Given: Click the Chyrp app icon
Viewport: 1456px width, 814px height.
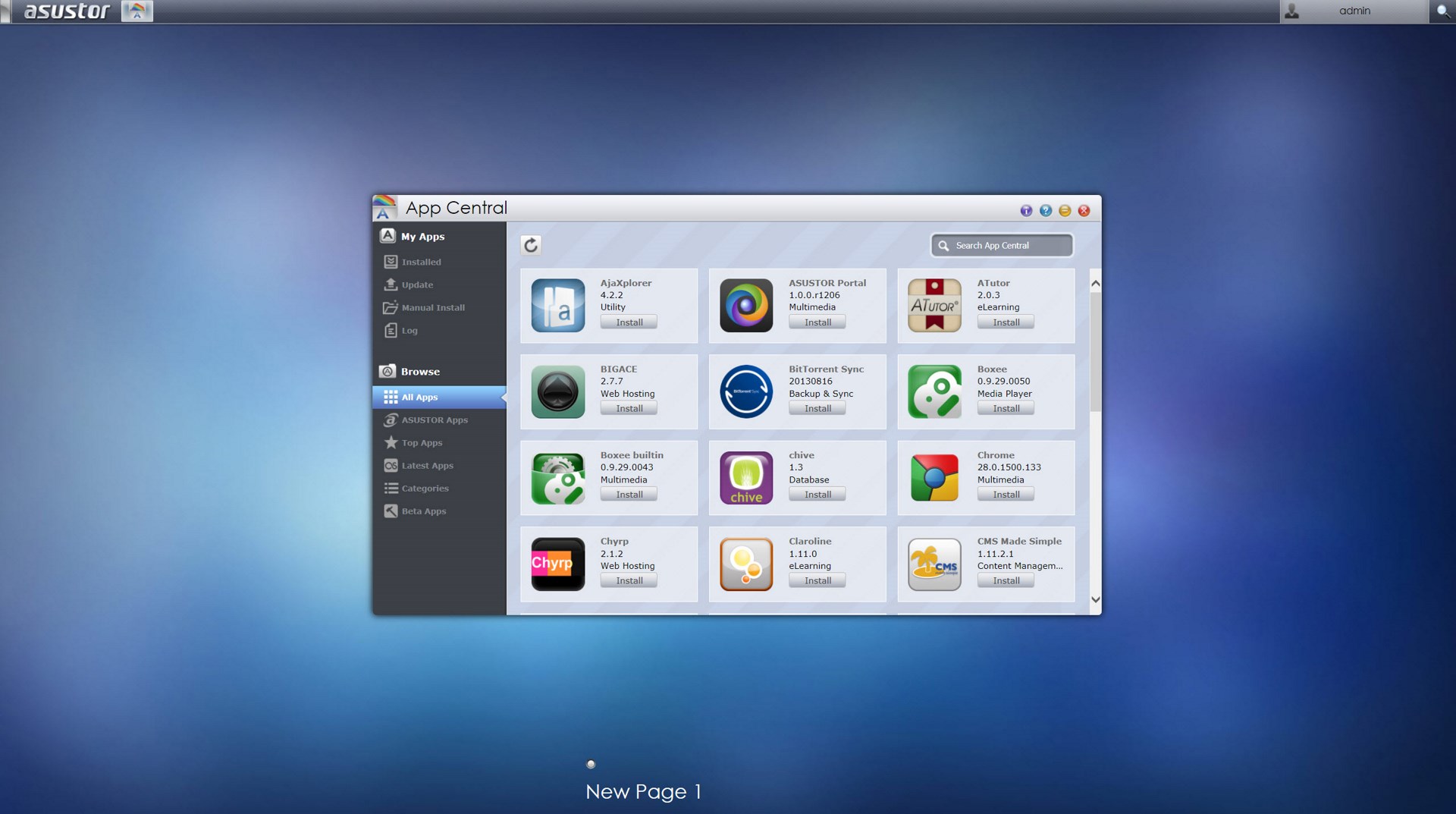Looking at the screenshot, I should pos(557,564).
